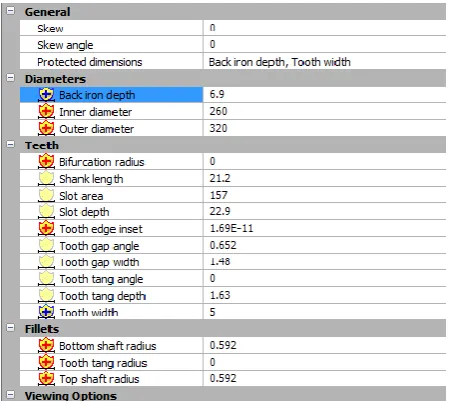Click the shield icon beside Back iron depth
The image size is (455, 408).
coord(46,95)
